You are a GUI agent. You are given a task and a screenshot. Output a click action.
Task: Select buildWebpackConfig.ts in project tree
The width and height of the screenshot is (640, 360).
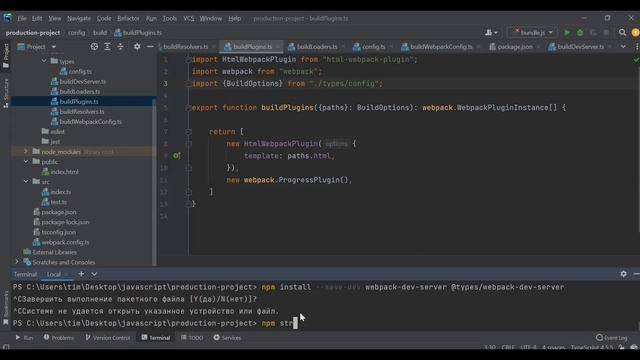pyautogui.click(x=91, y=122)
